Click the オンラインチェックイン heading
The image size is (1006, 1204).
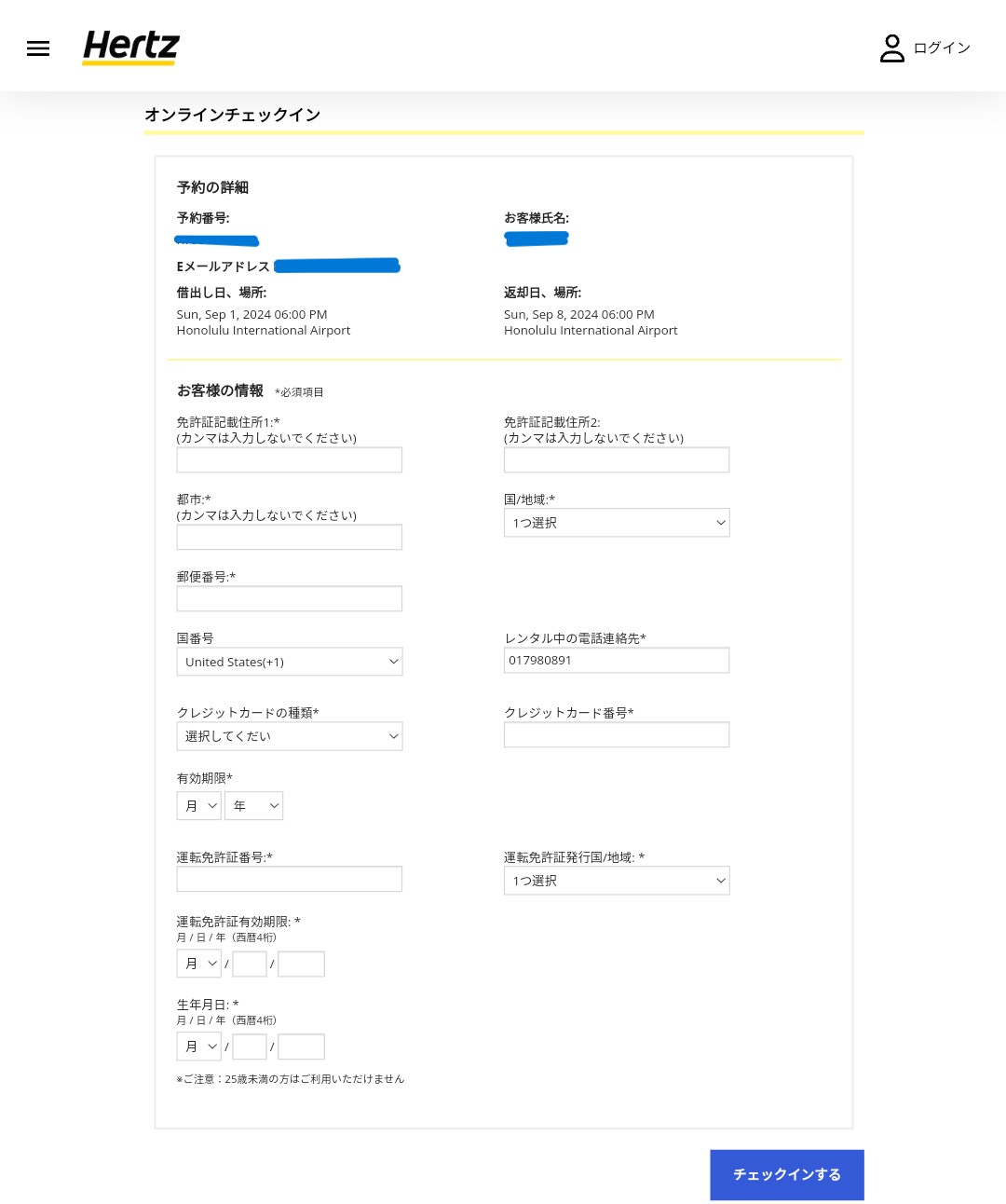coord(233,115)
